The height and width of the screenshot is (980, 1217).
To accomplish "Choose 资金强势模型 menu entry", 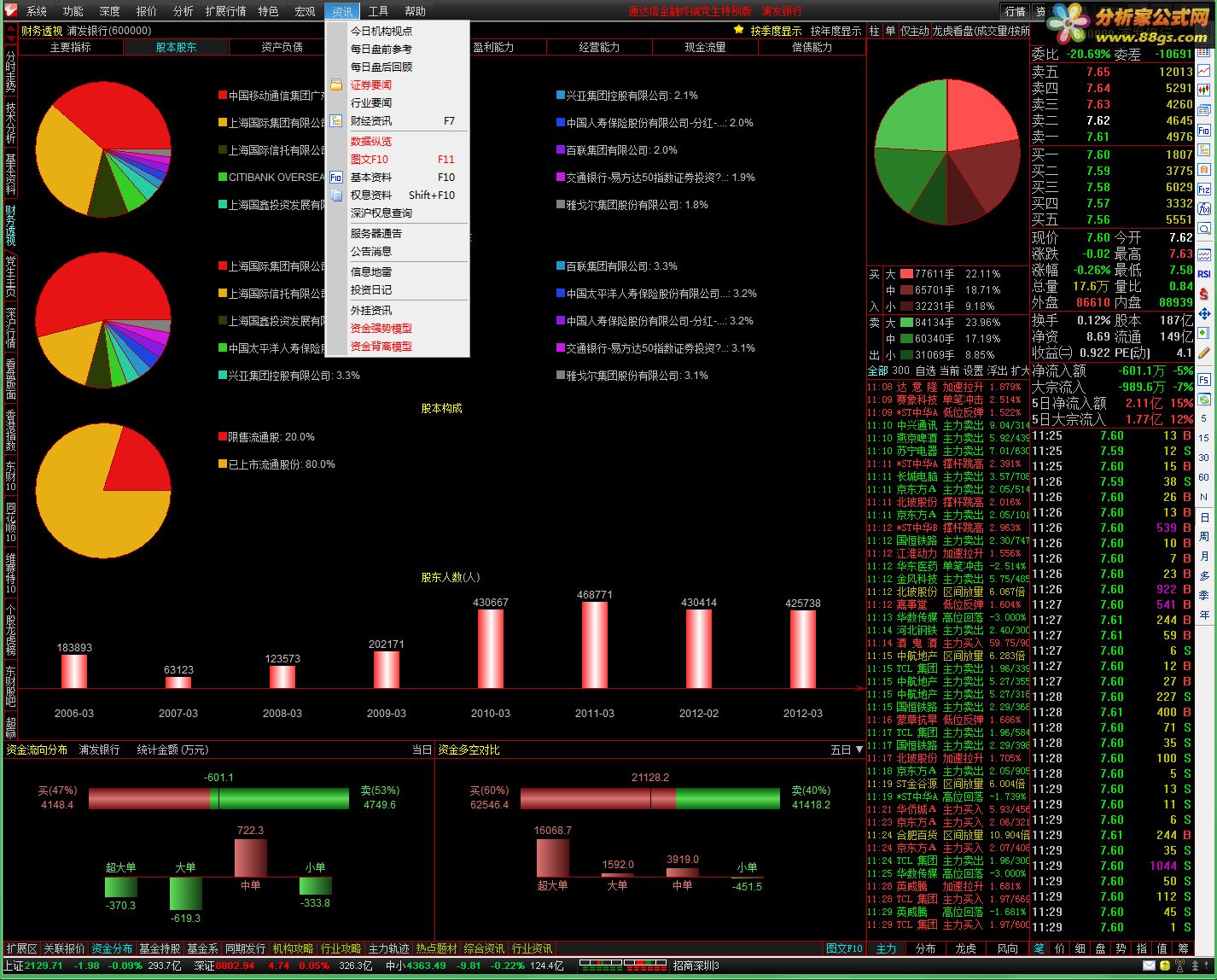I will coord(398,329).
